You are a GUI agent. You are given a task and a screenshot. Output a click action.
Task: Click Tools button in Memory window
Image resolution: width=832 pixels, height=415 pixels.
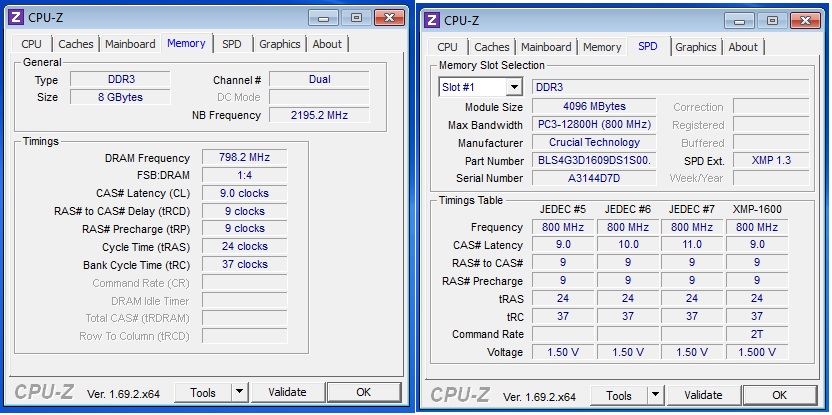click(x=203, y=393)
